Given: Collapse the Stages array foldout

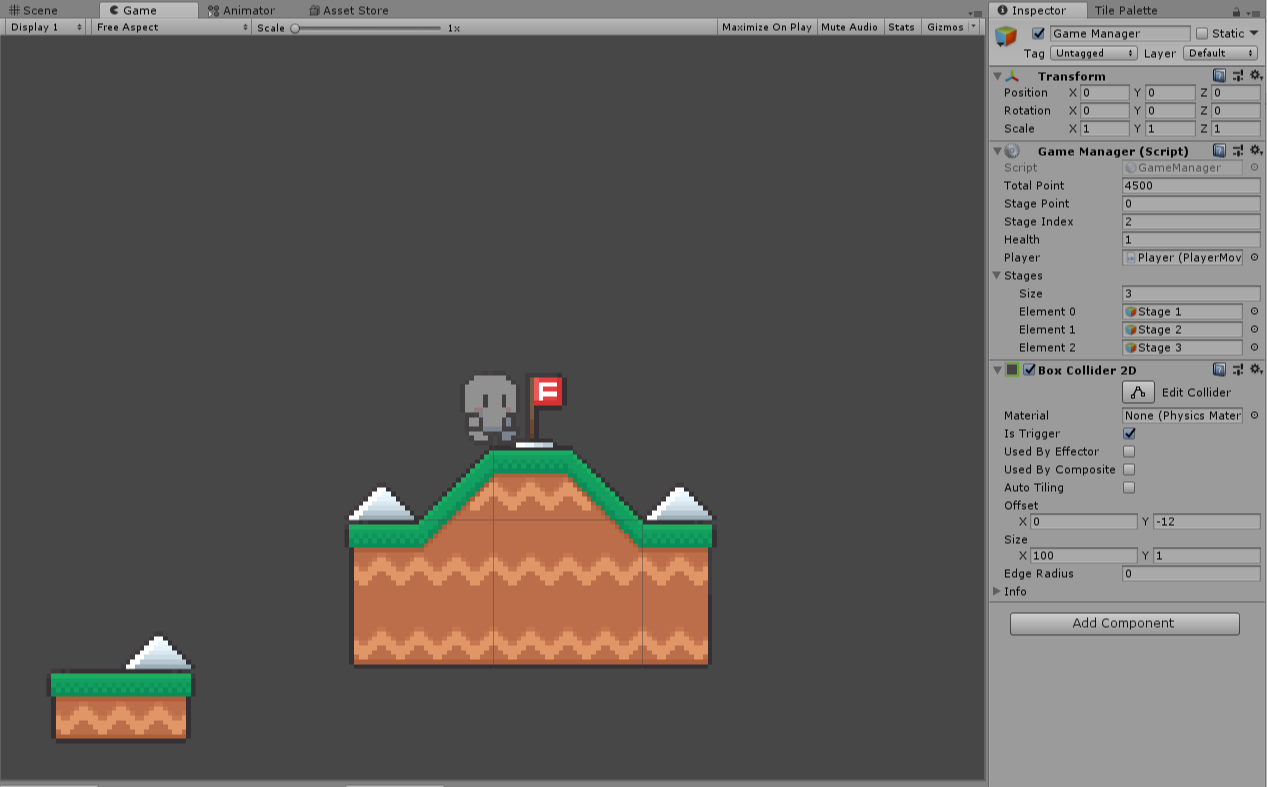Looking at the screenshot, I should coord(997,276).
